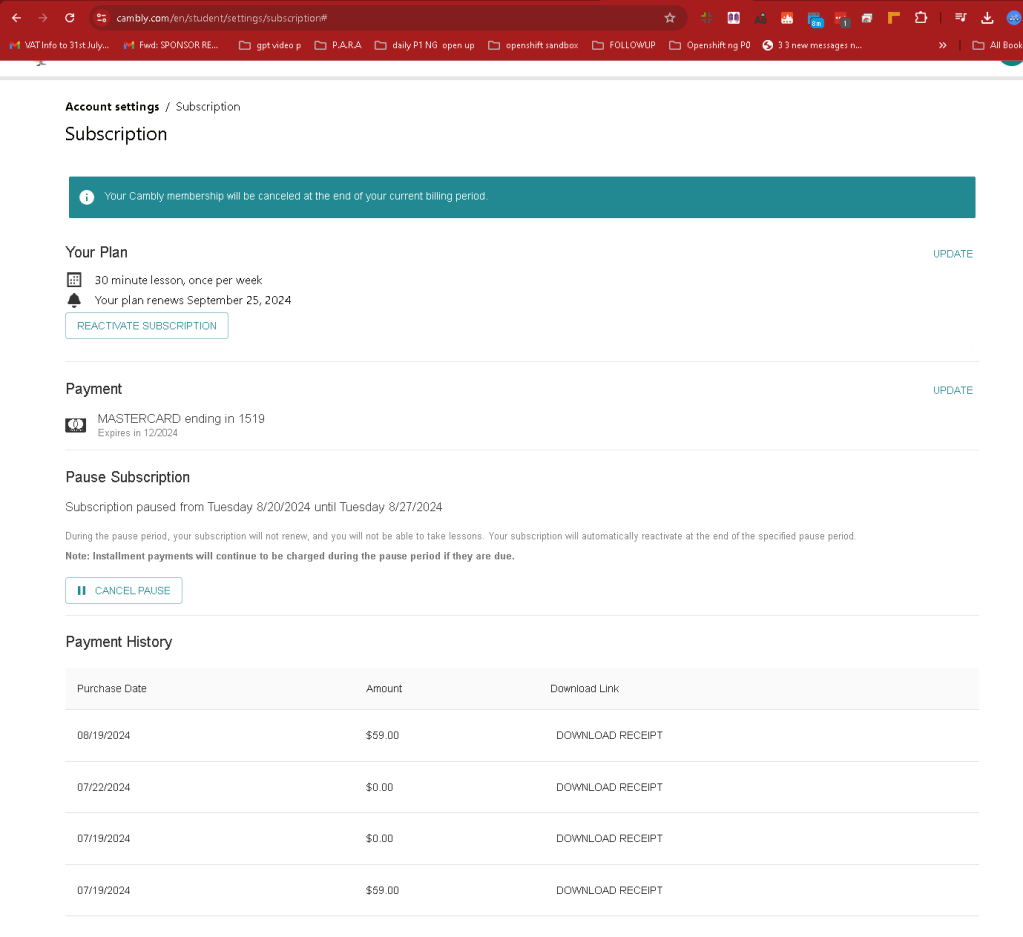Click 'MASTERCARD ending in 1519' text
Screen dimensions: 1023x937
tap(181, 419)
